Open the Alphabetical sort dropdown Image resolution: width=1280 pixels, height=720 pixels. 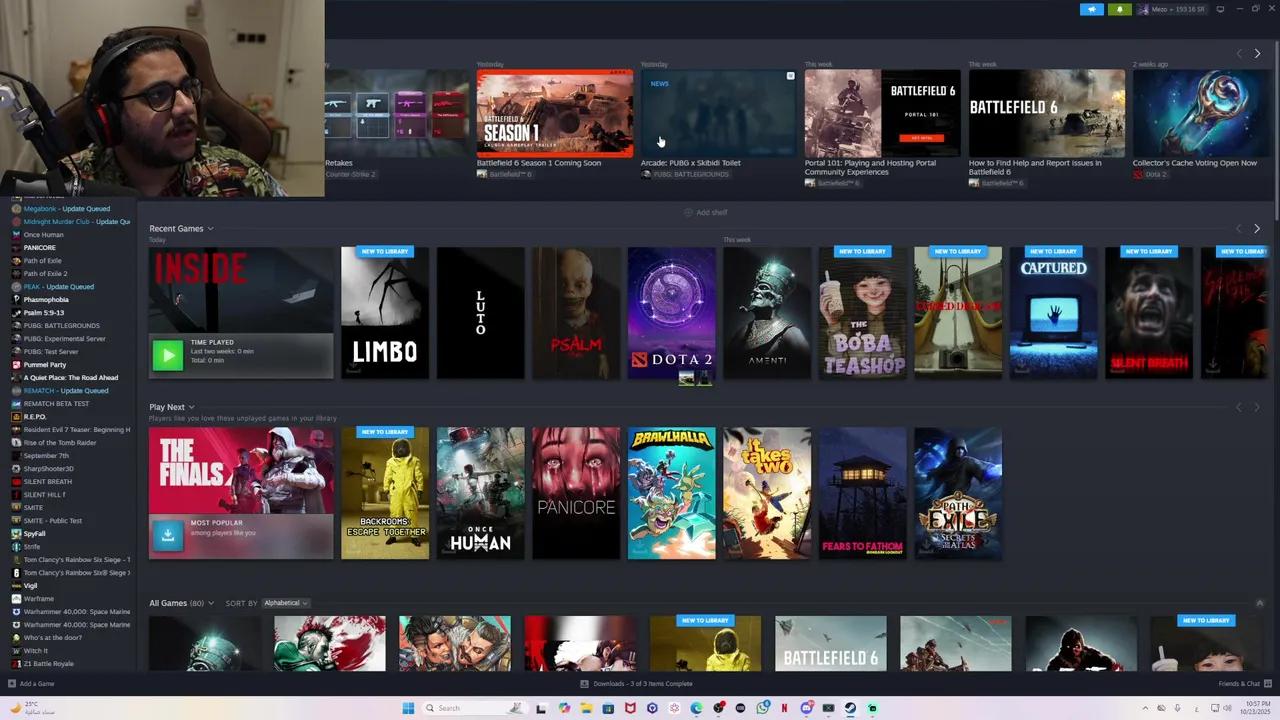pos(286,603)
